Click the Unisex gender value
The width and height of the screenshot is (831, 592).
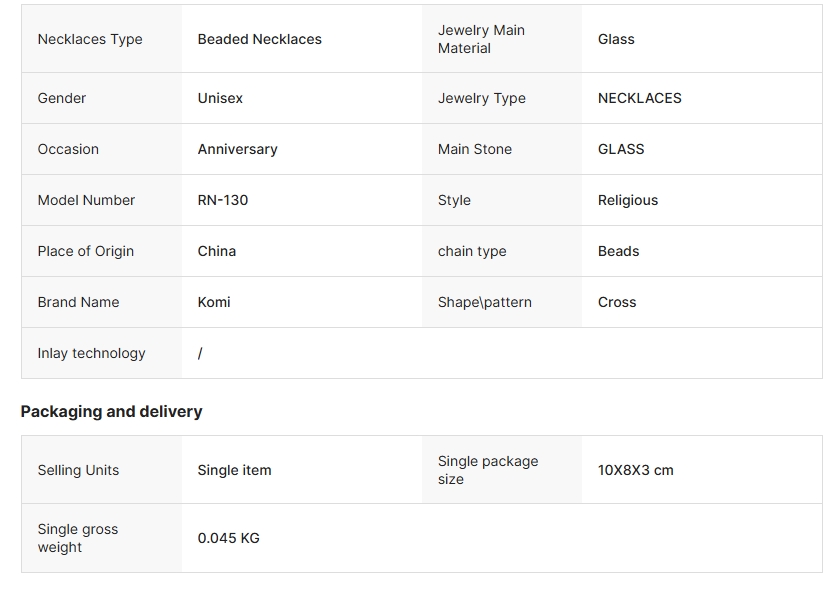point(220,98)
